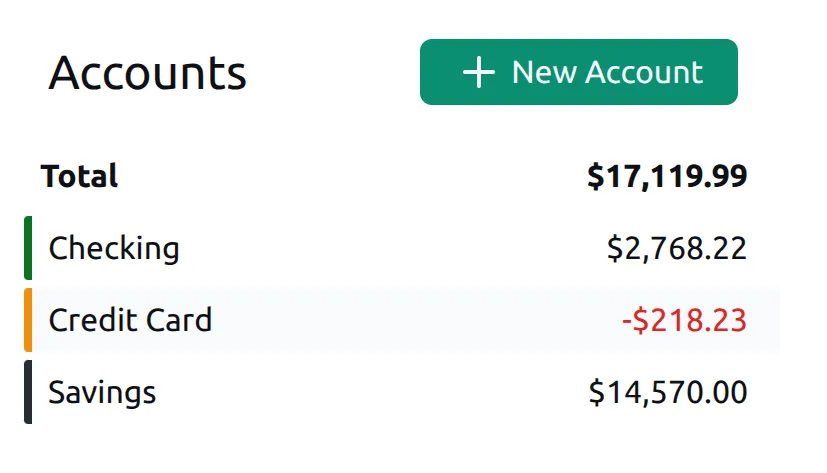Open the Checking account
Viewport: 827px width, 473px height.
(114, 248)
